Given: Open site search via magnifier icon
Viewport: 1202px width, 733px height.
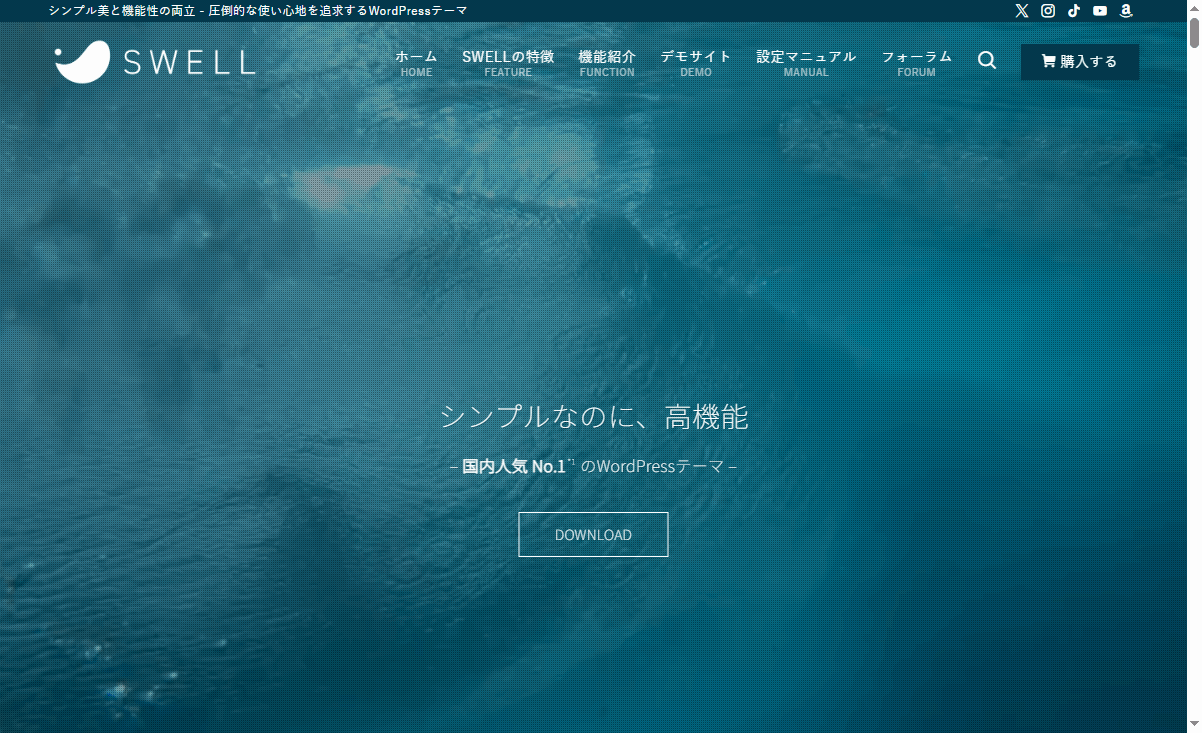Looking at the screenshot, I should pyautogui.click(x=987, y=61).
